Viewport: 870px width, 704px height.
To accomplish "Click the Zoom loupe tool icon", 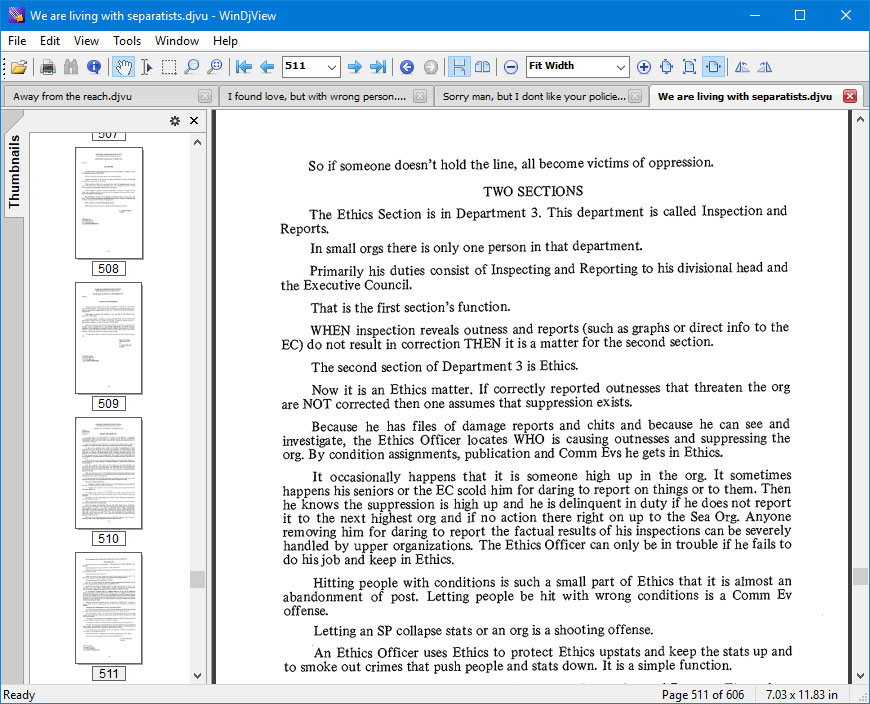I will click(214, 67).
